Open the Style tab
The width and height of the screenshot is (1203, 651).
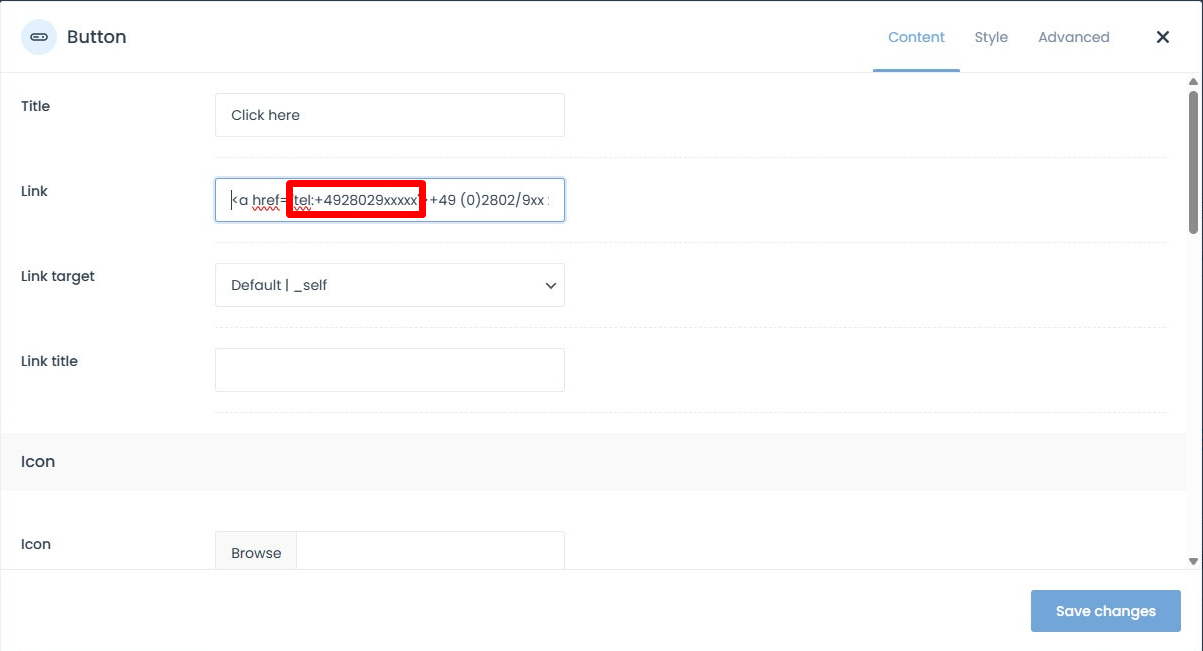pyautogui.click(x=991, y=37)
